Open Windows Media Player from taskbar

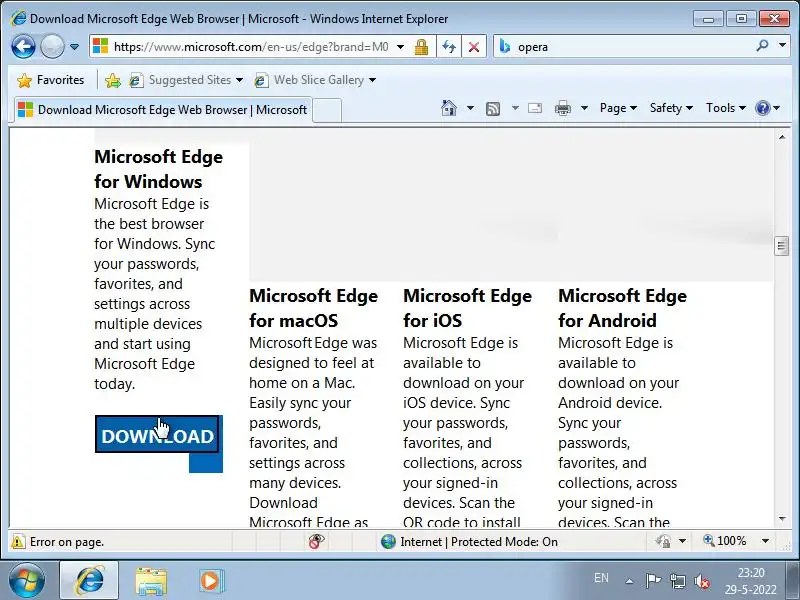[210, 581]
